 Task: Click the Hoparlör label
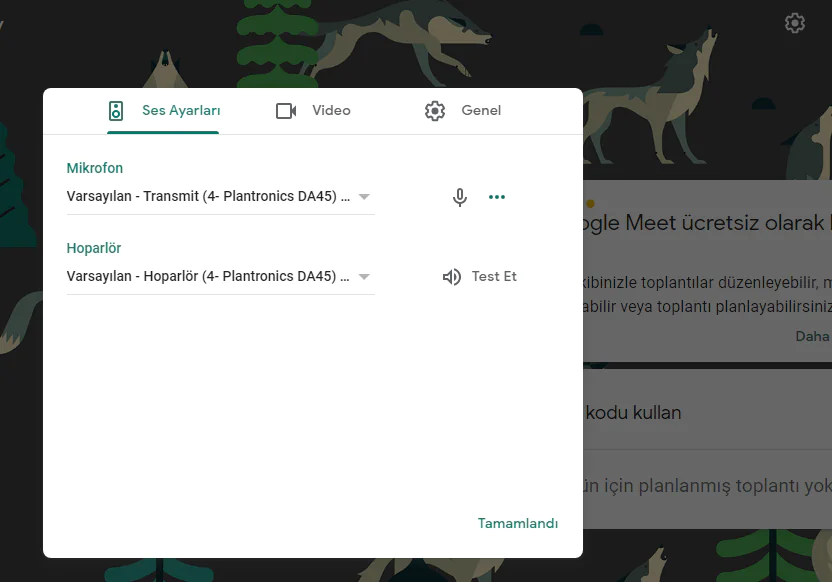94,248
